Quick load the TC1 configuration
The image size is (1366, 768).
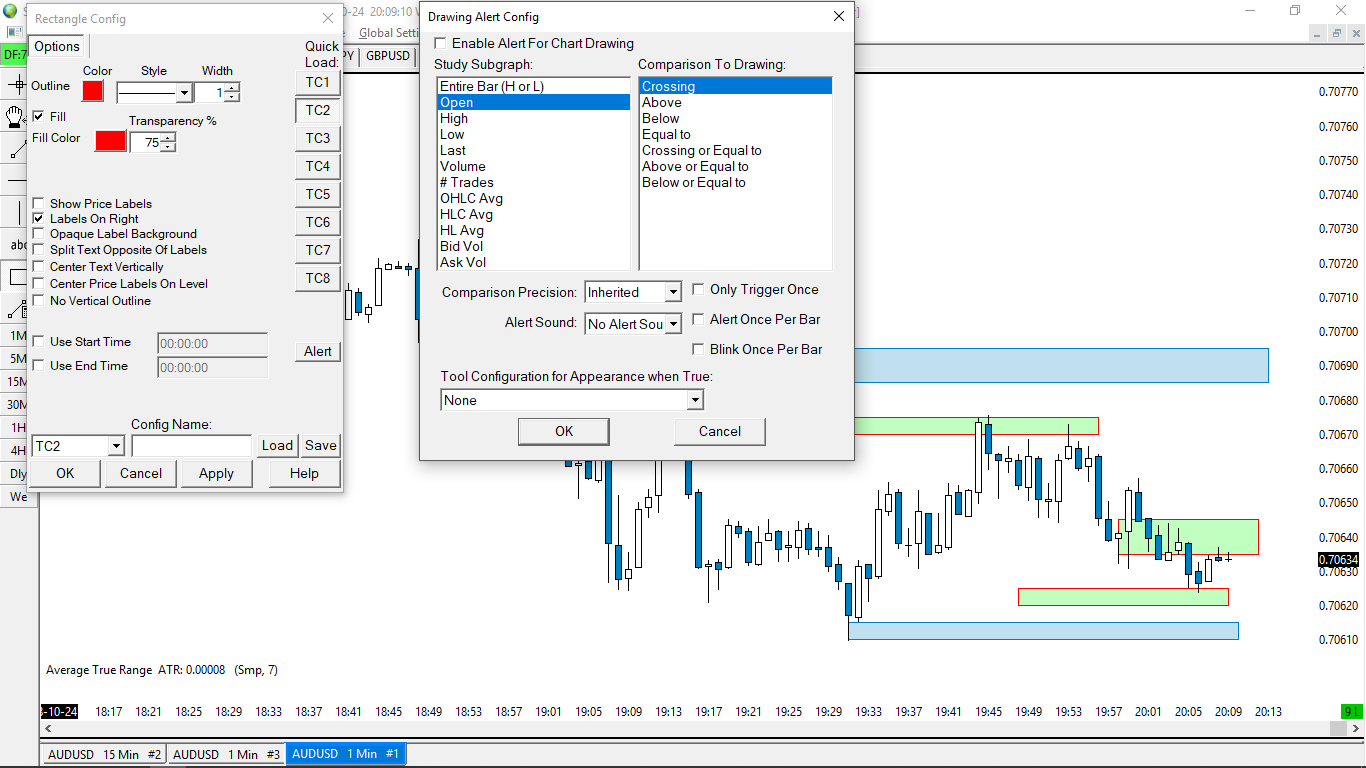coord(318,82)
